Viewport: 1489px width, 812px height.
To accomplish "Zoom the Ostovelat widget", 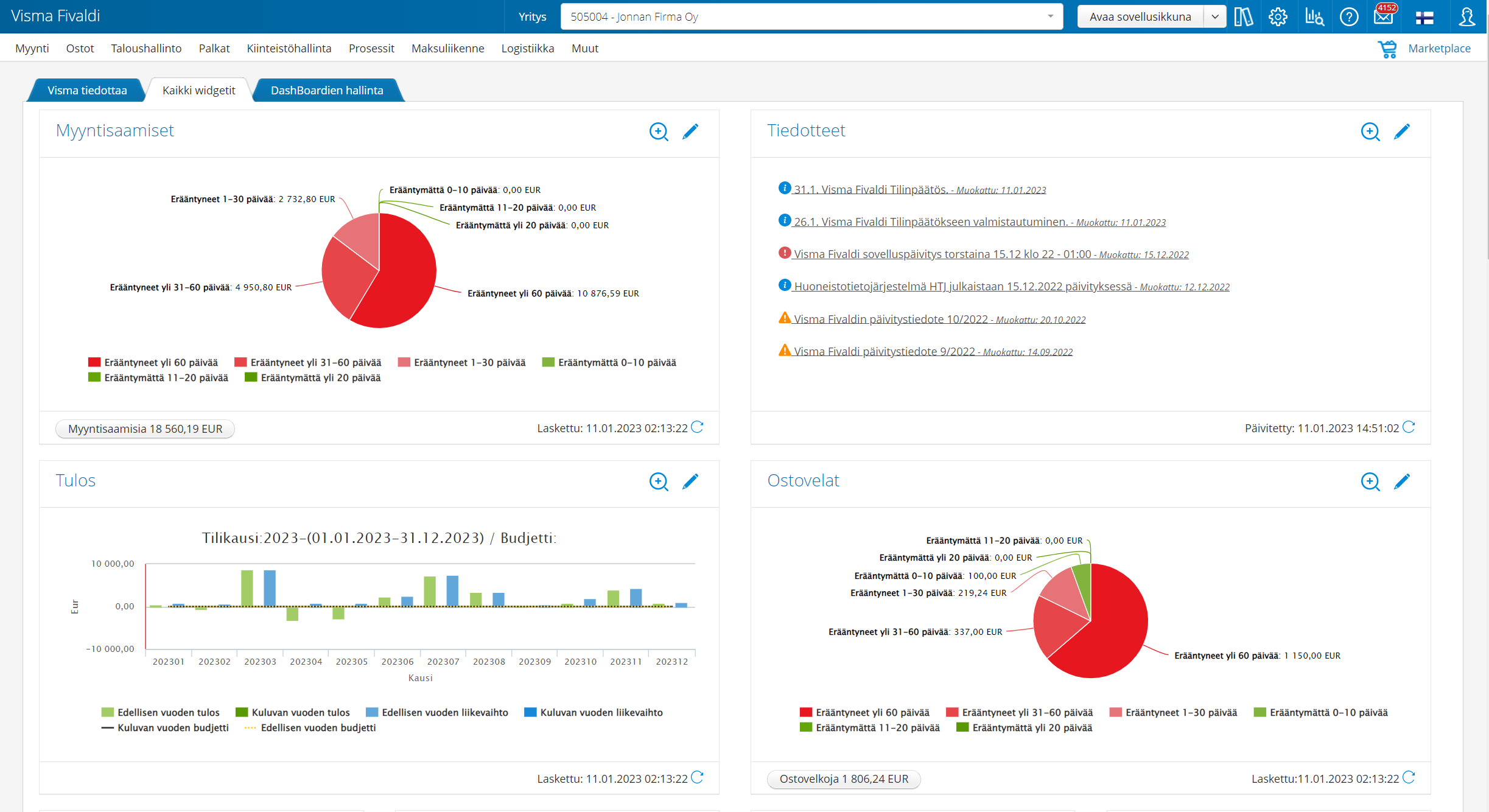I will point(1370,481).
